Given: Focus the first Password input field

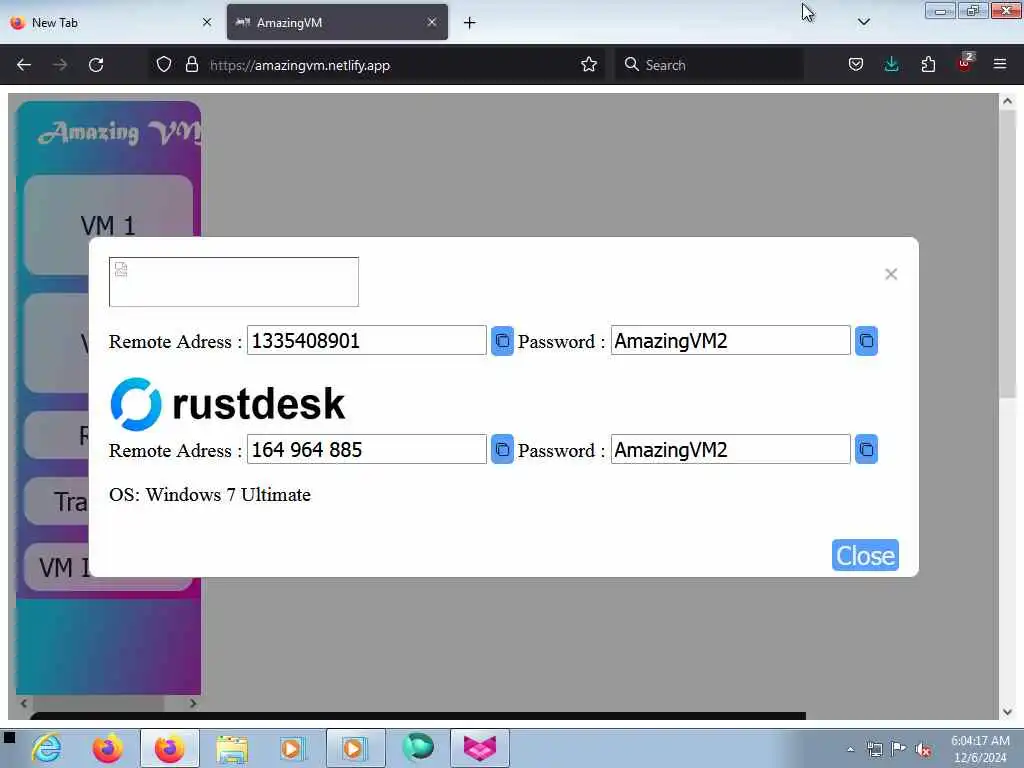Looking at the screenshot, I should click(730, 340).
